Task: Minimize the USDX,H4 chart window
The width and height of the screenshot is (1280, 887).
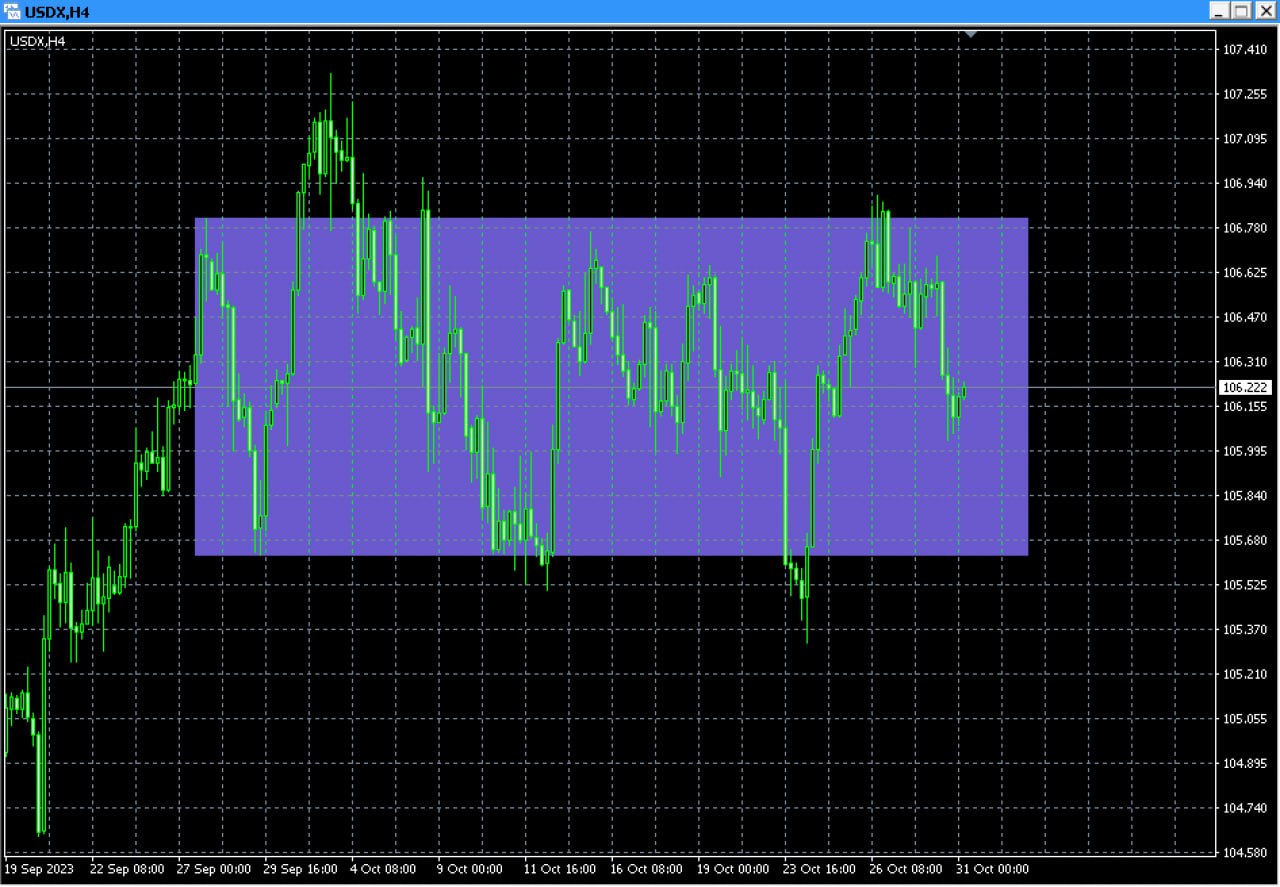Action: (1218, 11)
